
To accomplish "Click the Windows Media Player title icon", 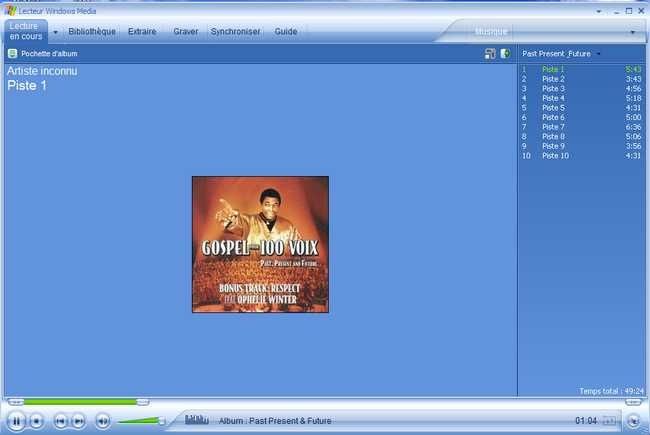I will [10, 10].
